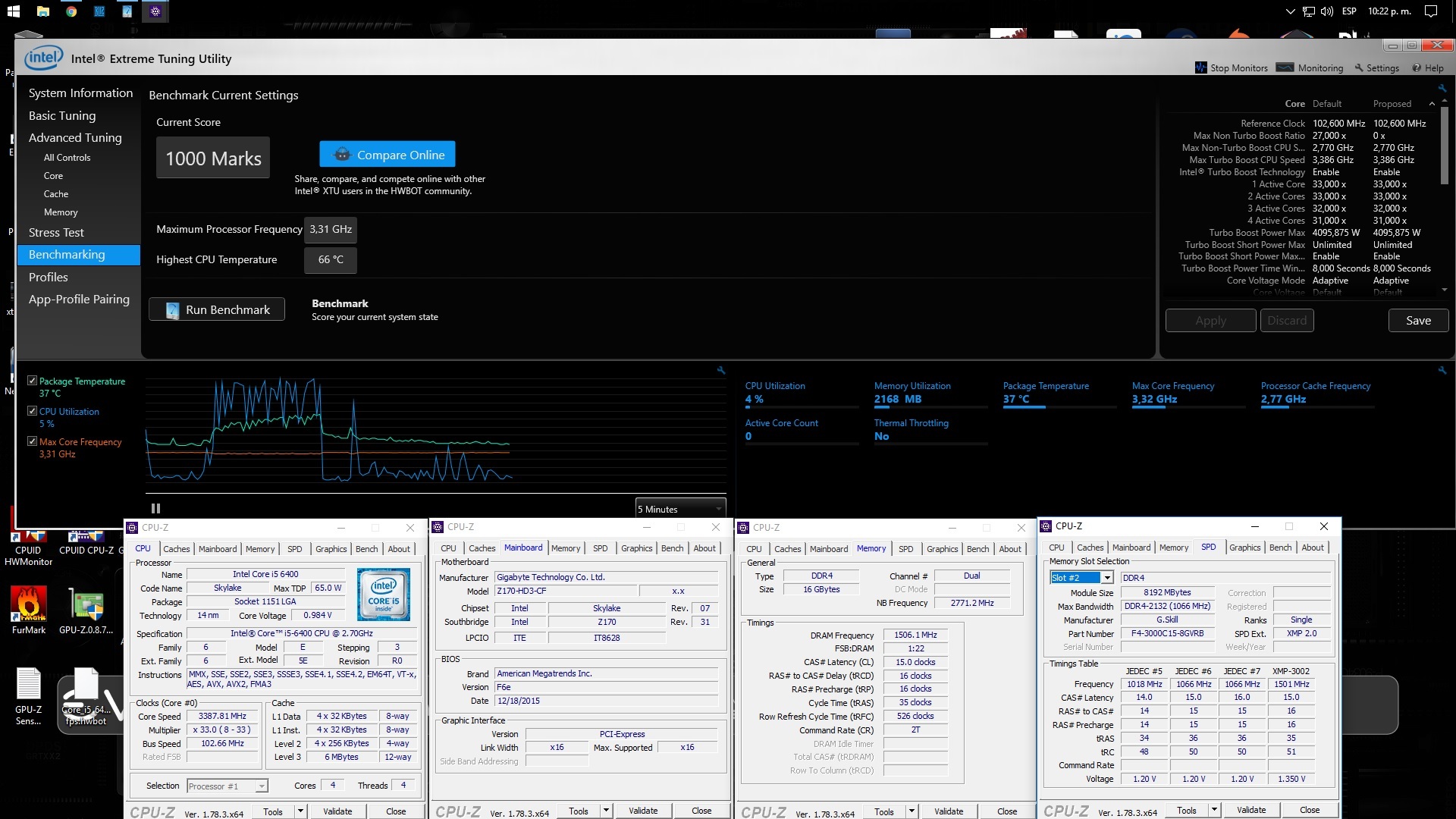
Task: Open Stress Test in XTU sidebar
Action: (x=56, y=232)
